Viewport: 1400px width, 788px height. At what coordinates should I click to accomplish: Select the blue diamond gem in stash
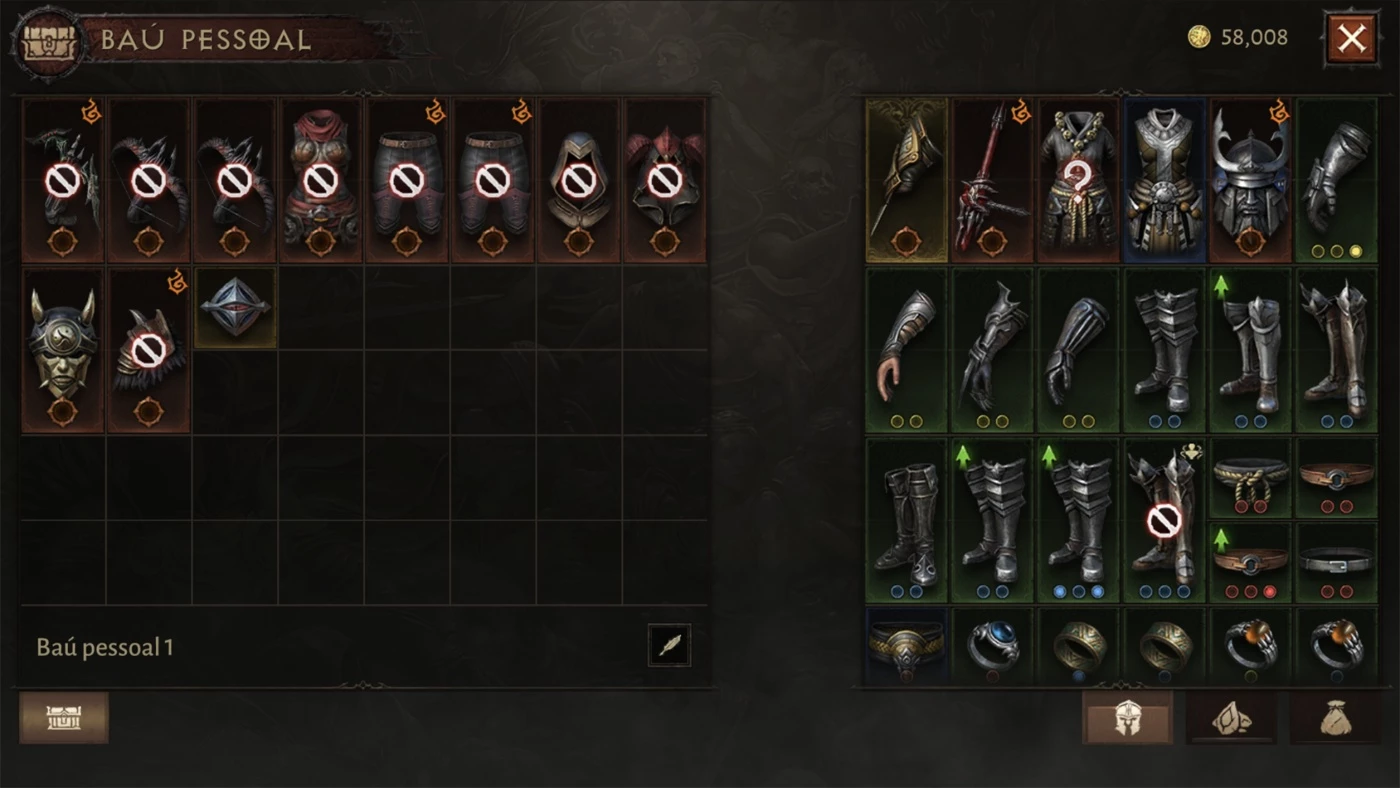235,307
